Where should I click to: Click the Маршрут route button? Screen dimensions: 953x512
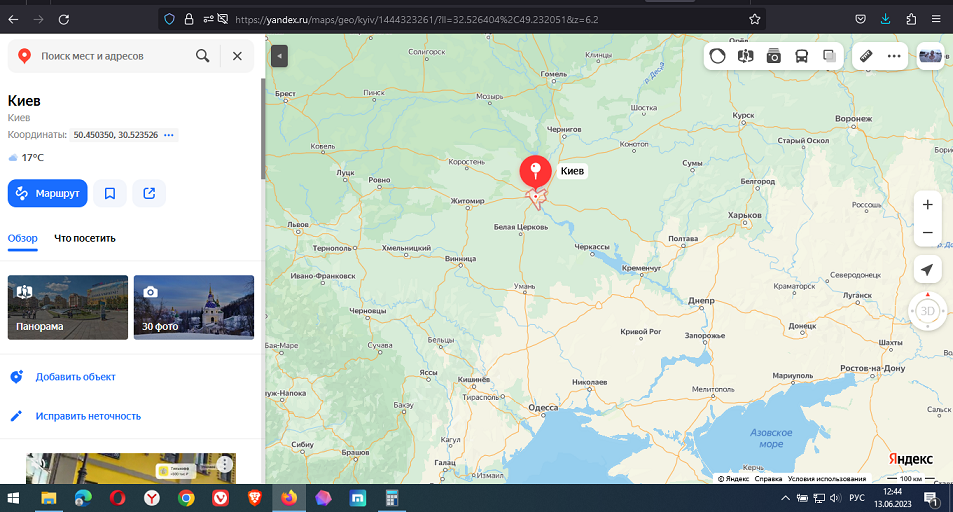click(x=47, y=193)
